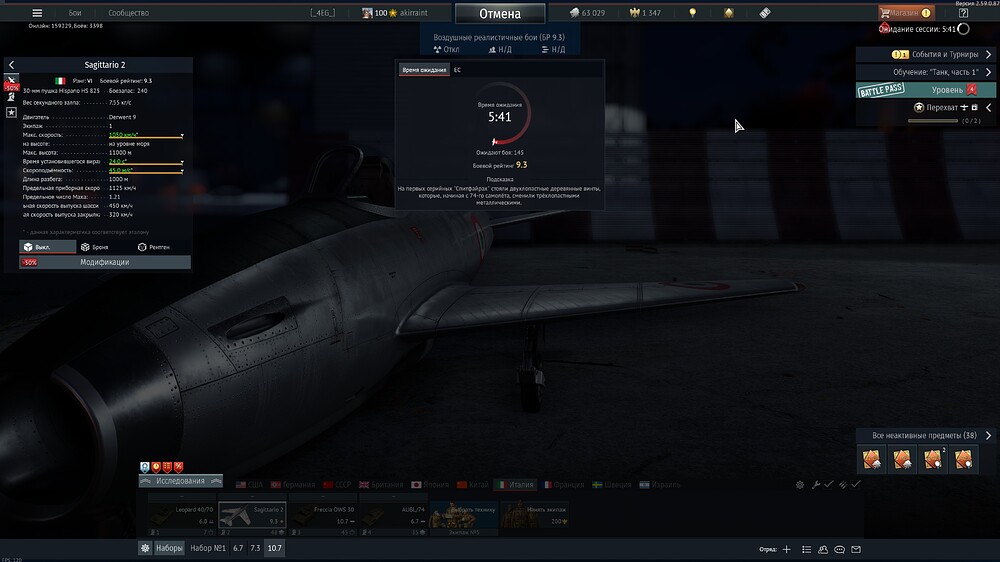Select aircraft stats tab icon

click(11, 81)
